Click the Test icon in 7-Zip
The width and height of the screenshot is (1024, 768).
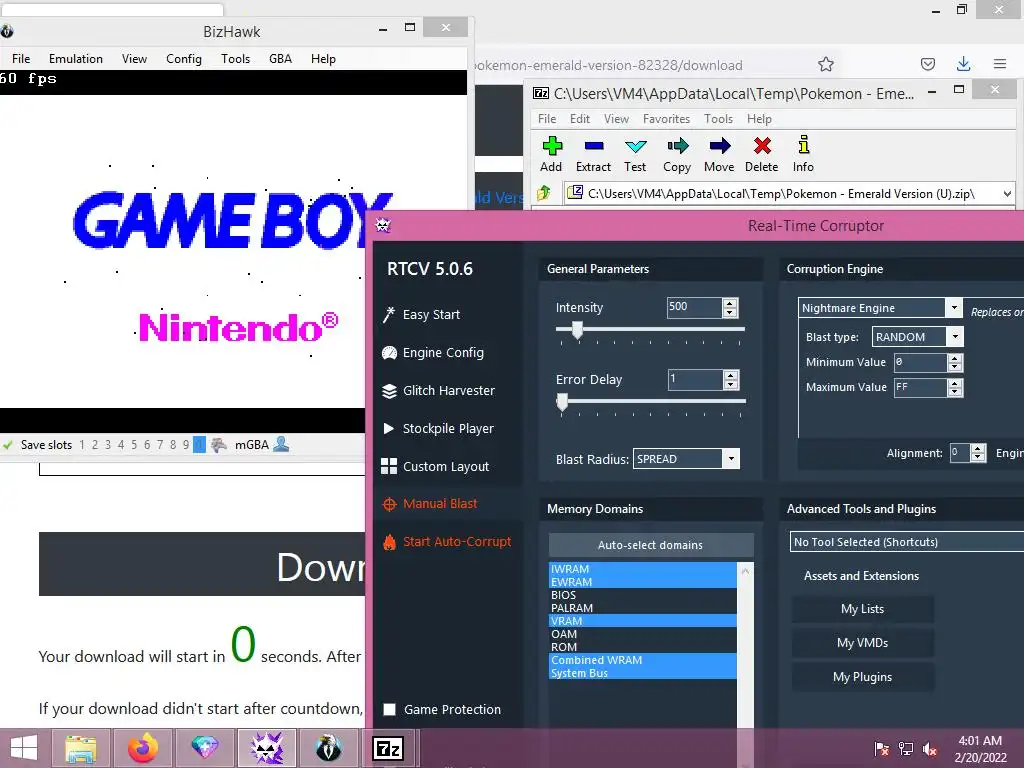point(635,146)
